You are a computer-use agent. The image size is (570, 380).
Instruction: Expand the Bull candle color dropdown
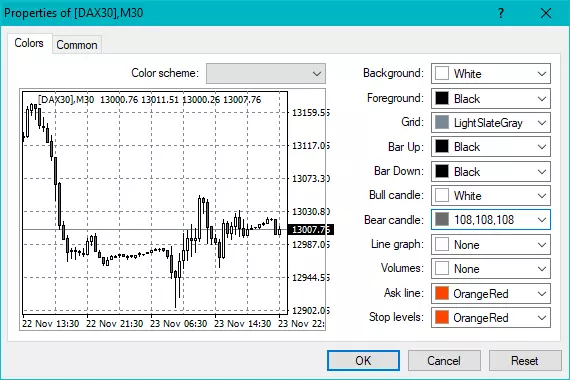tap(491, 196)
